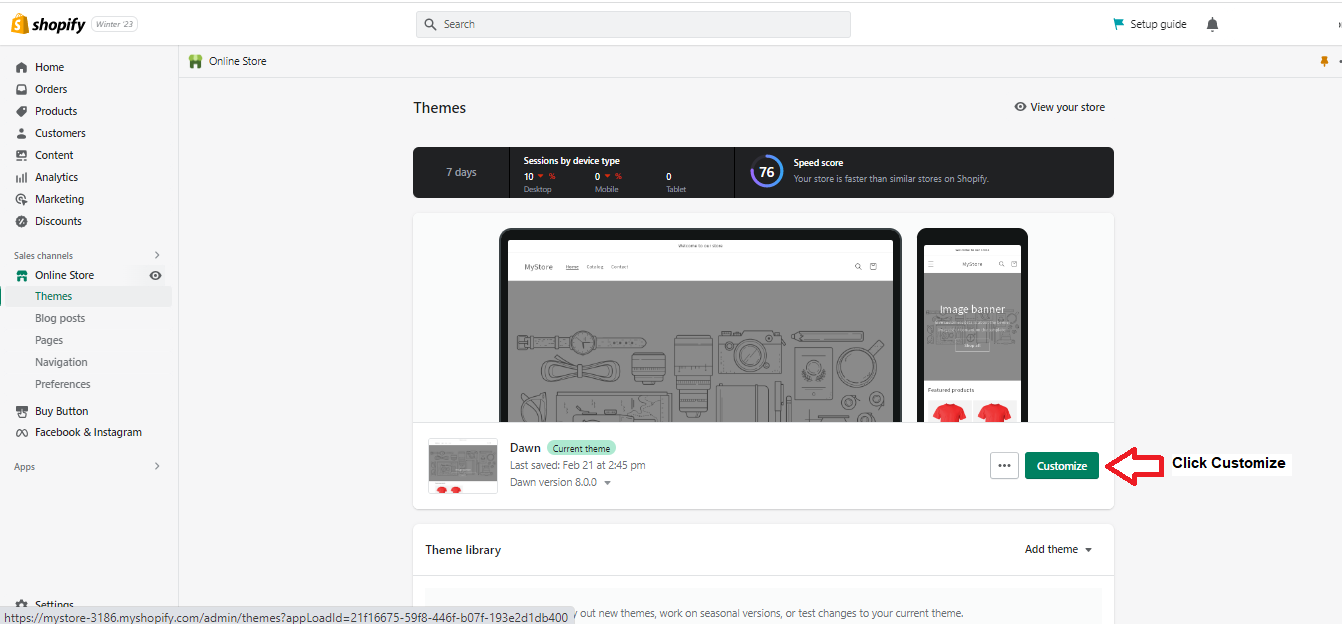
Task: Click View your store link
Action: [x=1059, y=107]
